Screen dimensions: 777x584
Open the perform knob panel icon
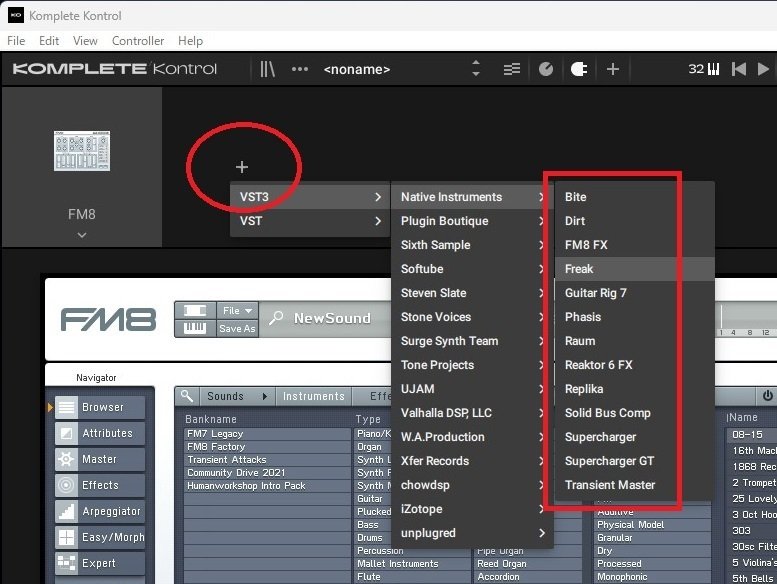[546, 69]
